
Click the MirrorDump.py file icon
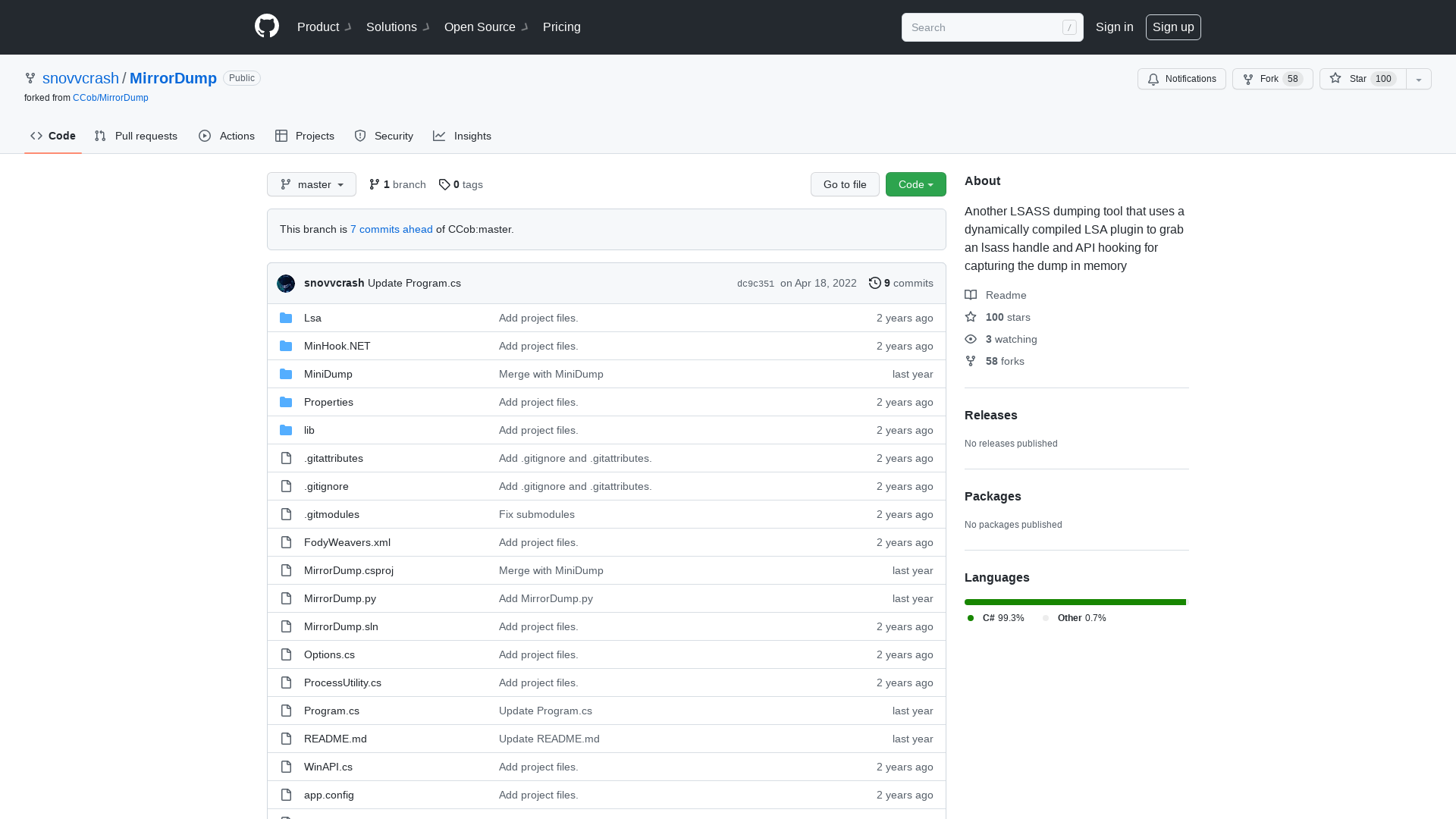coord(286,598)
